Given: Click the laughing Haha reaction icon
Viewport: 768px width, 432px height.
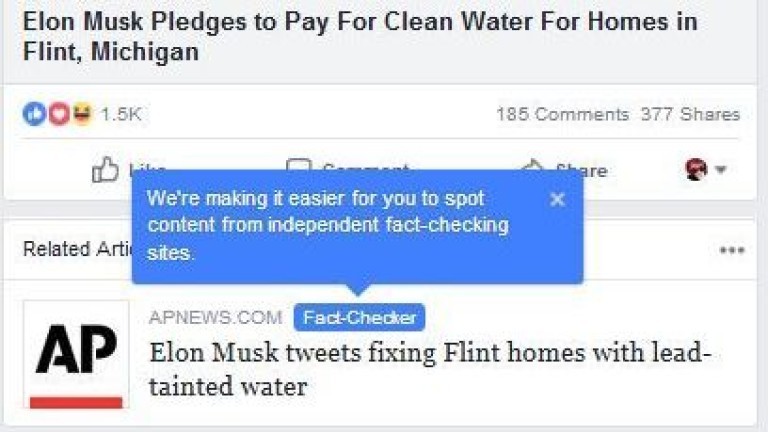Looking at the screenshot, I should (82, 114).
